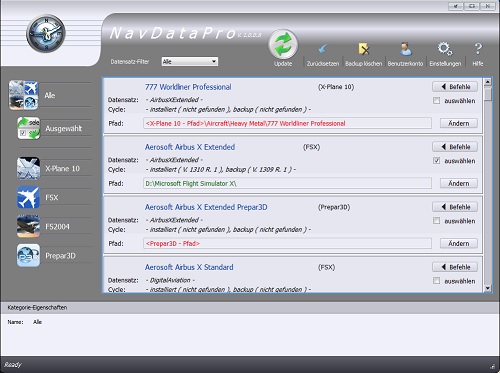The width and height of the screenshot is (500, 373).
Task: Select the Alle category icon in sidebar
Action: pyautogui.click(x=24, y=95)
